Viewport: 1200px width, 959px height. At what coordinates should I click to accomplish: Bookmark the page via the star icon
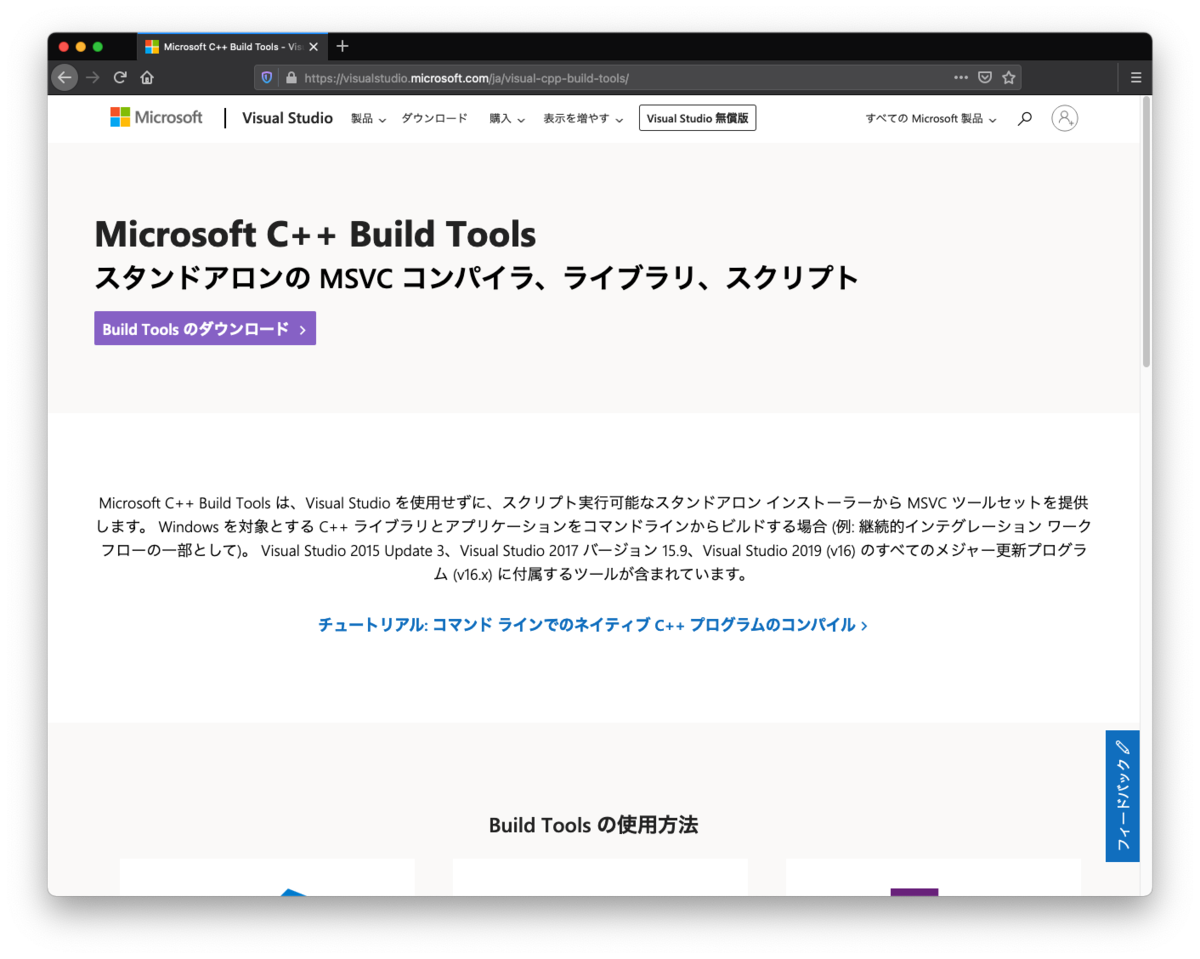(x=1010, y=77)
